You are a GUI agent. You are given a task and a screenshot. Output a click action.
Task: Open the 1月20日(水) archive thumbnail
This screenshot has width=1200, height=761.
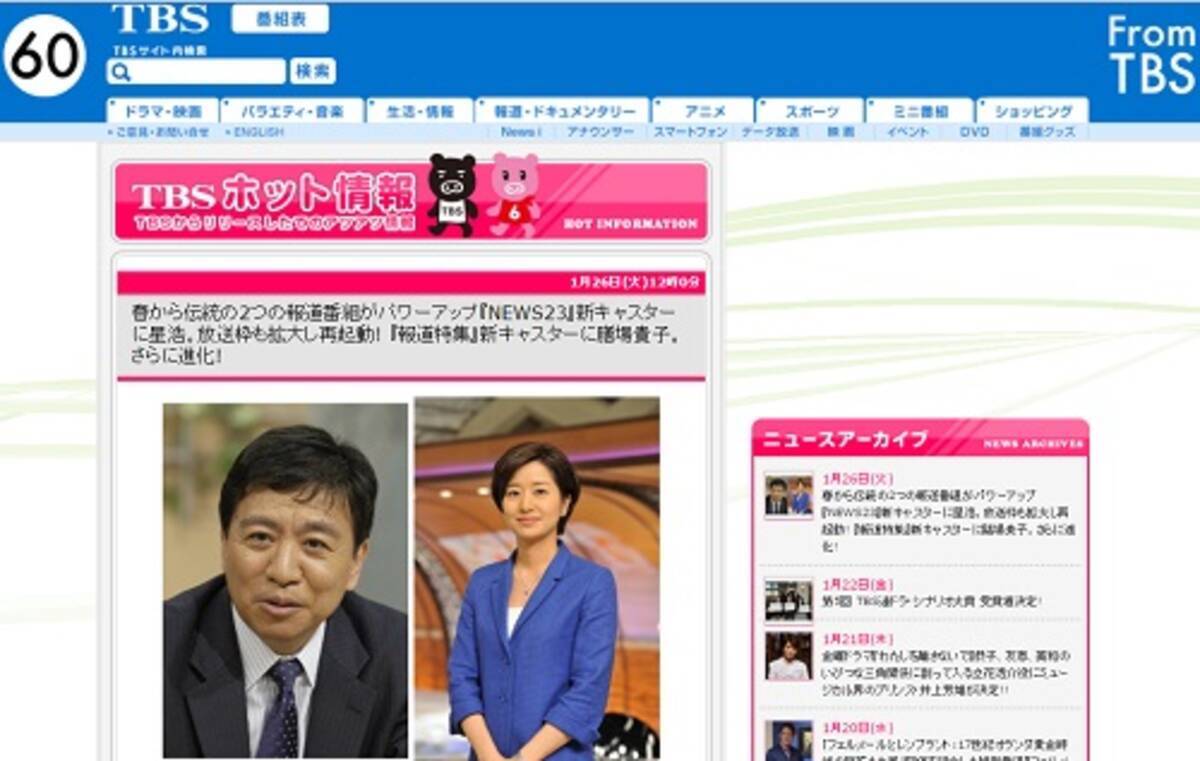[x=789, y=741]
